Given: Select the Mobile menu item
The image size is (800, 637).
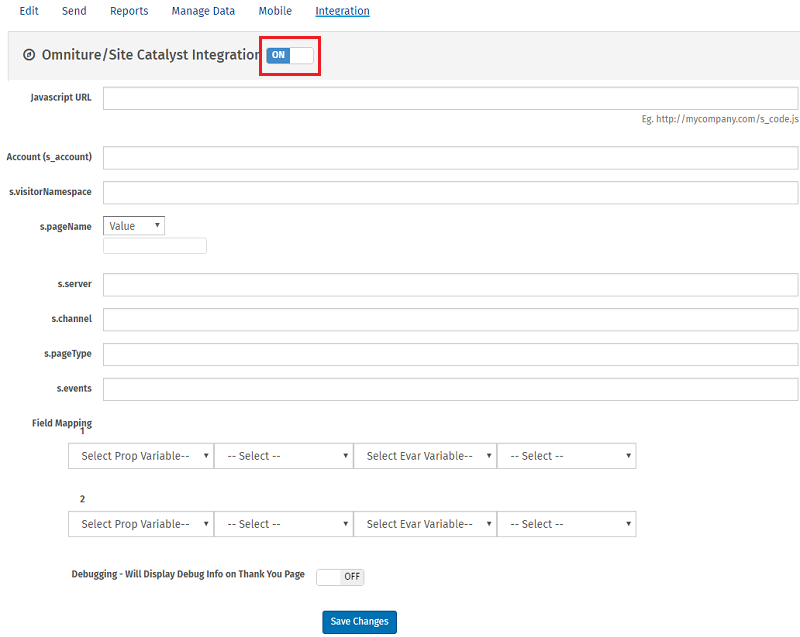Looking at the screenshot, I should 275,11.
